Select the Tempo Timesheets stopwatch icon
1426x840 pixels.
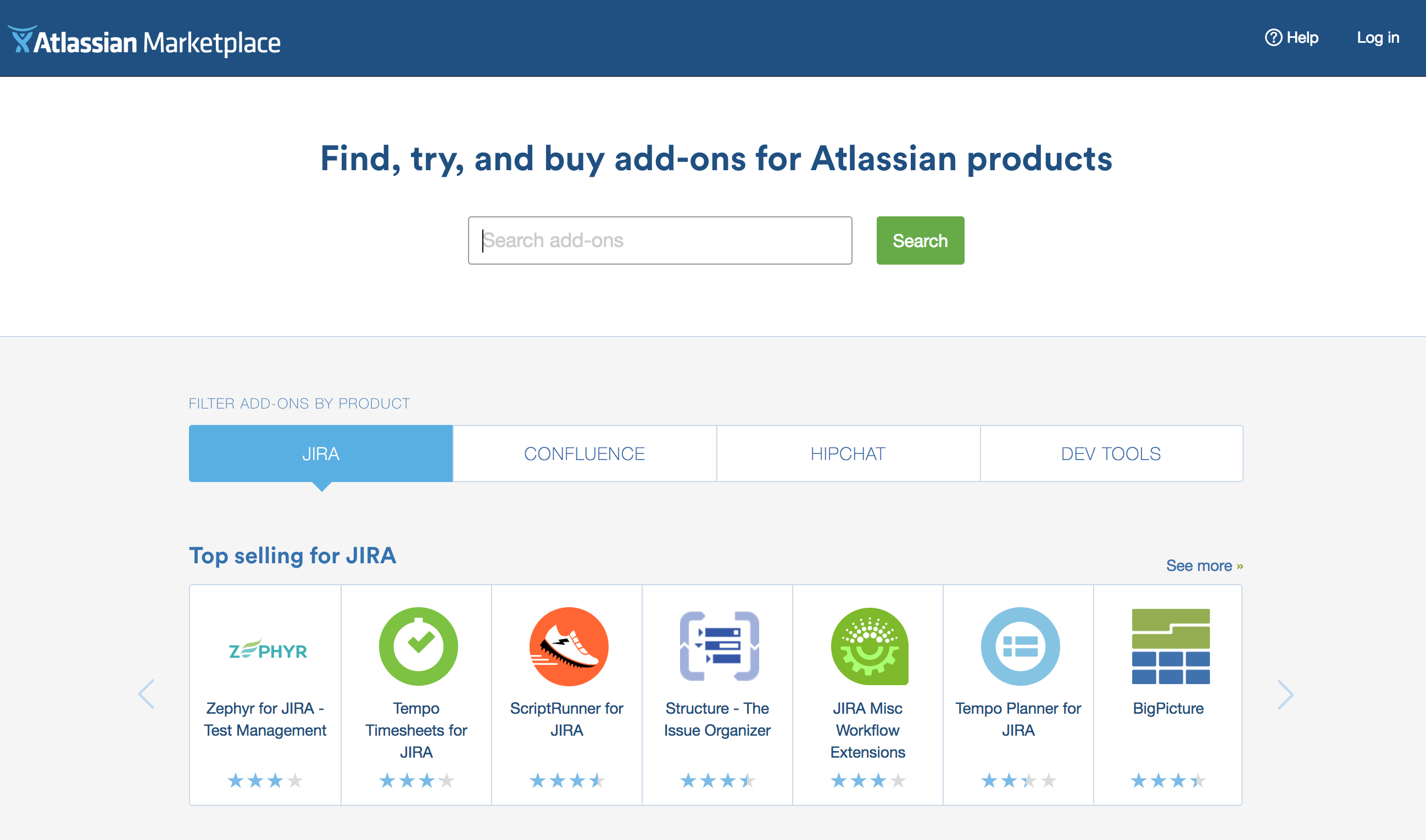(417, 646)
